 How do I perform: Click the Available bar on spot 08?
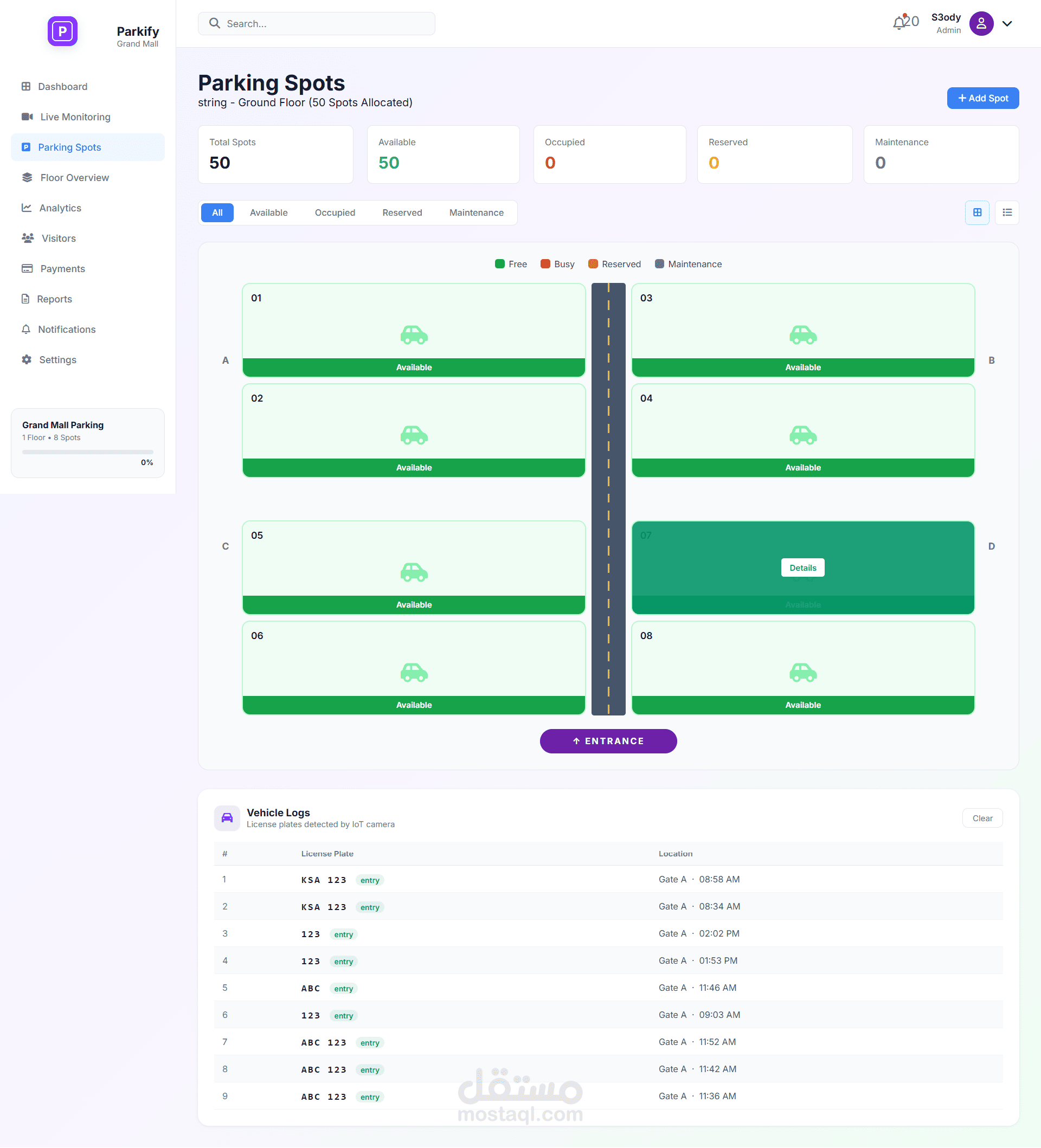point(803,705)
